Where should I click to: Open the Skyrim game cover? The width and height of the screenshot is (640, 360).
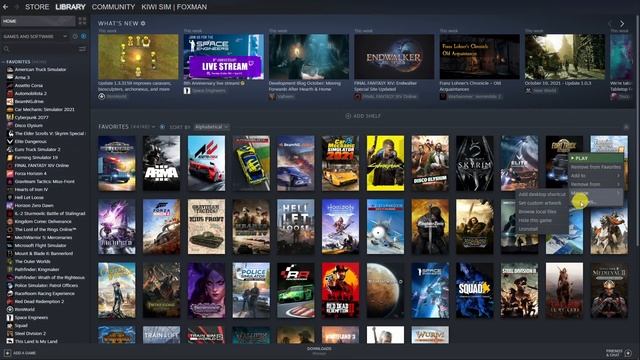coord(474,163)
